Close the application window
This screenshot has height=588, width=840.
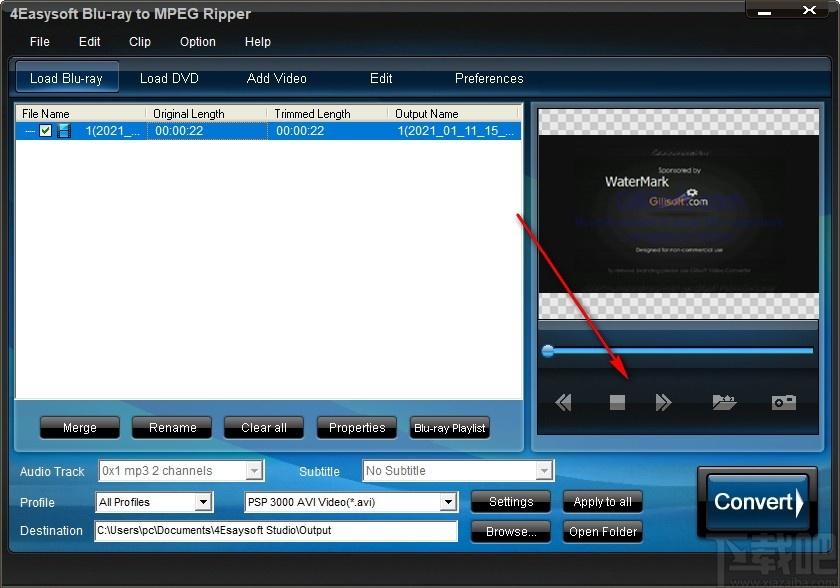[x=809, y=10]
